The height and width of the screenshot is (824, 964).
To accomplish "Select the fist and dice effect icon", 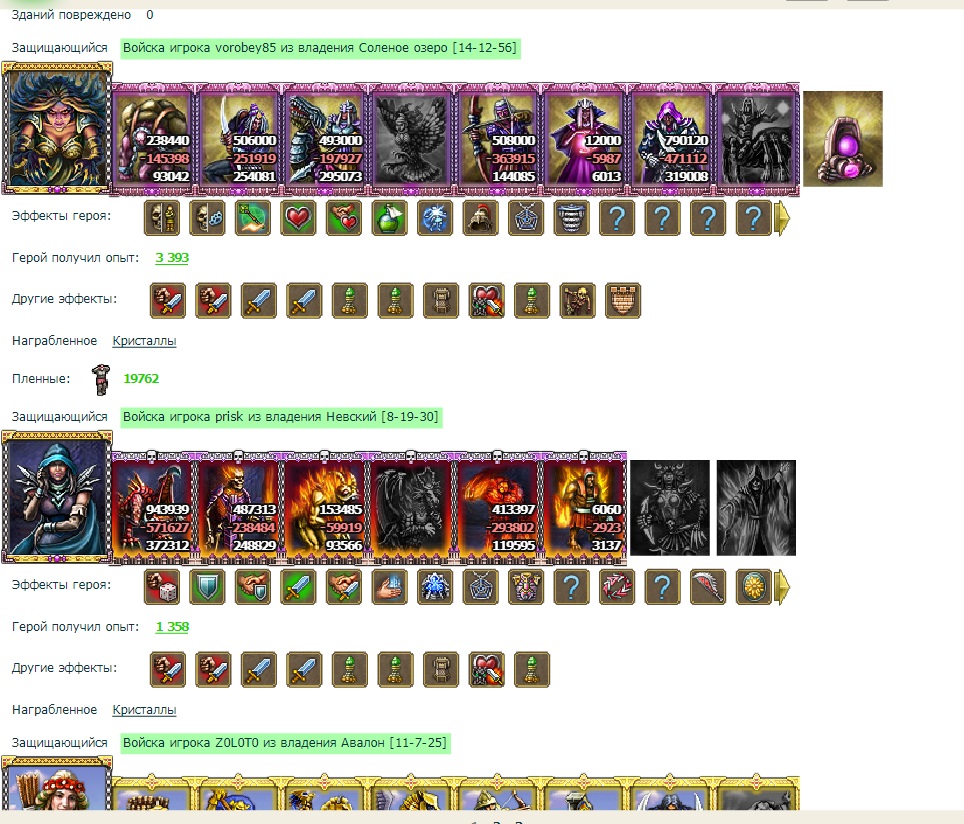I will 162,587.
